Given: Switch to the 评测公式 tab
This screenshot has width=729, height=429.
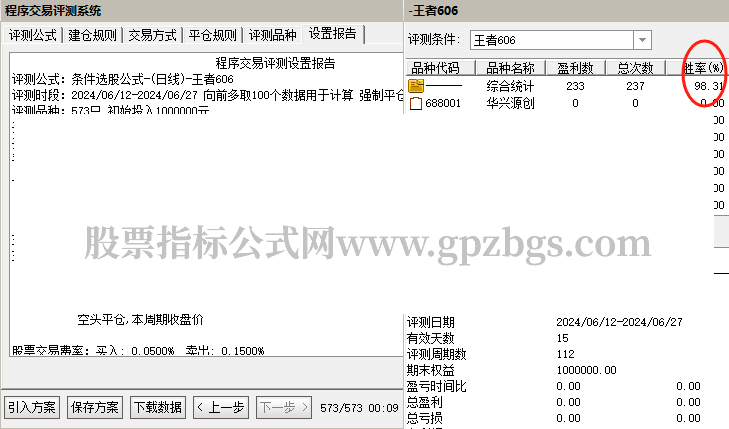Looking at the screenshot, I should point(33,35).
